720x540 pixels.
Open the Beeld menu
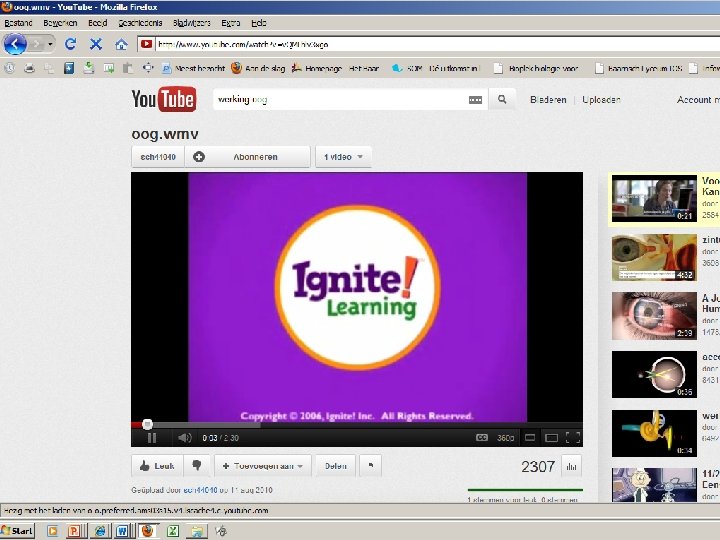[x=97, y=23]
